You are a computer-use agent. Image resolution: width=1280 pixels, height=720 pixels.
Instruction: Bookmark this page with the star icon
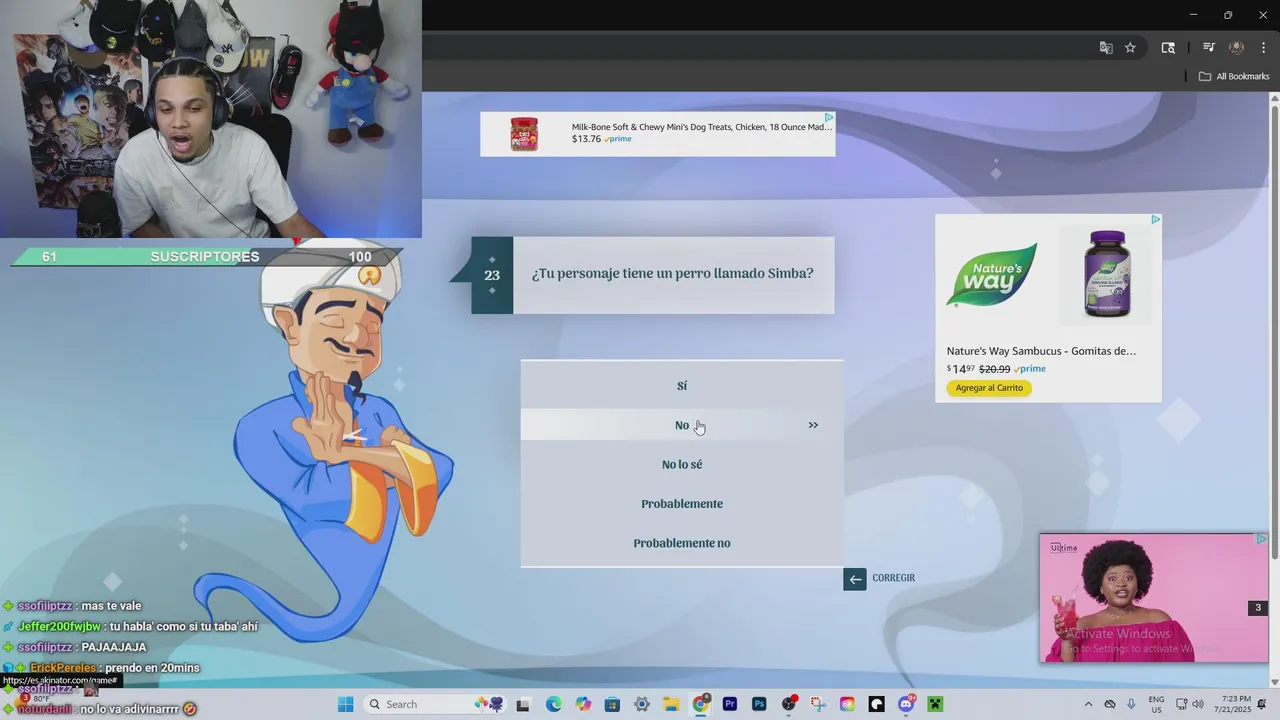[1130, 47]
